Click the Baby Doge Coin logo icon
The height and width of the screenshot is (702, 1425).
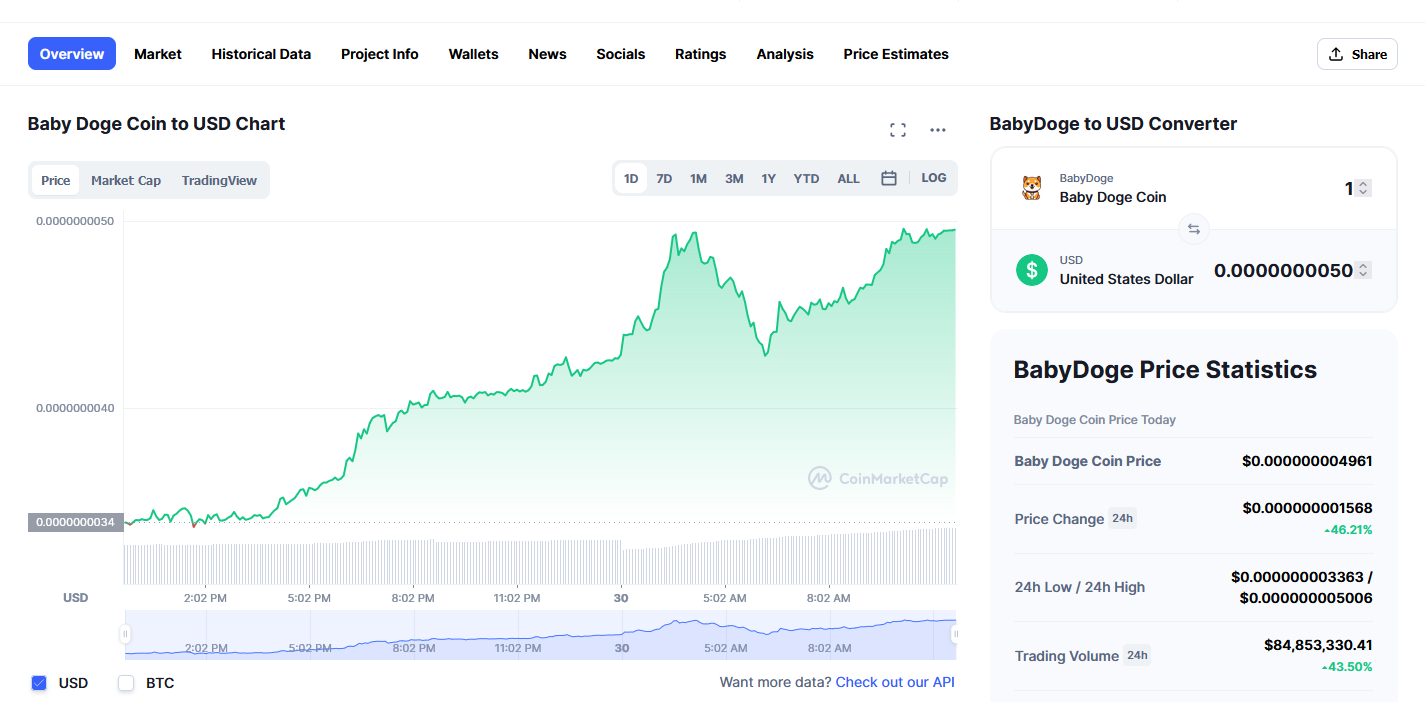tap(1031, 187)
